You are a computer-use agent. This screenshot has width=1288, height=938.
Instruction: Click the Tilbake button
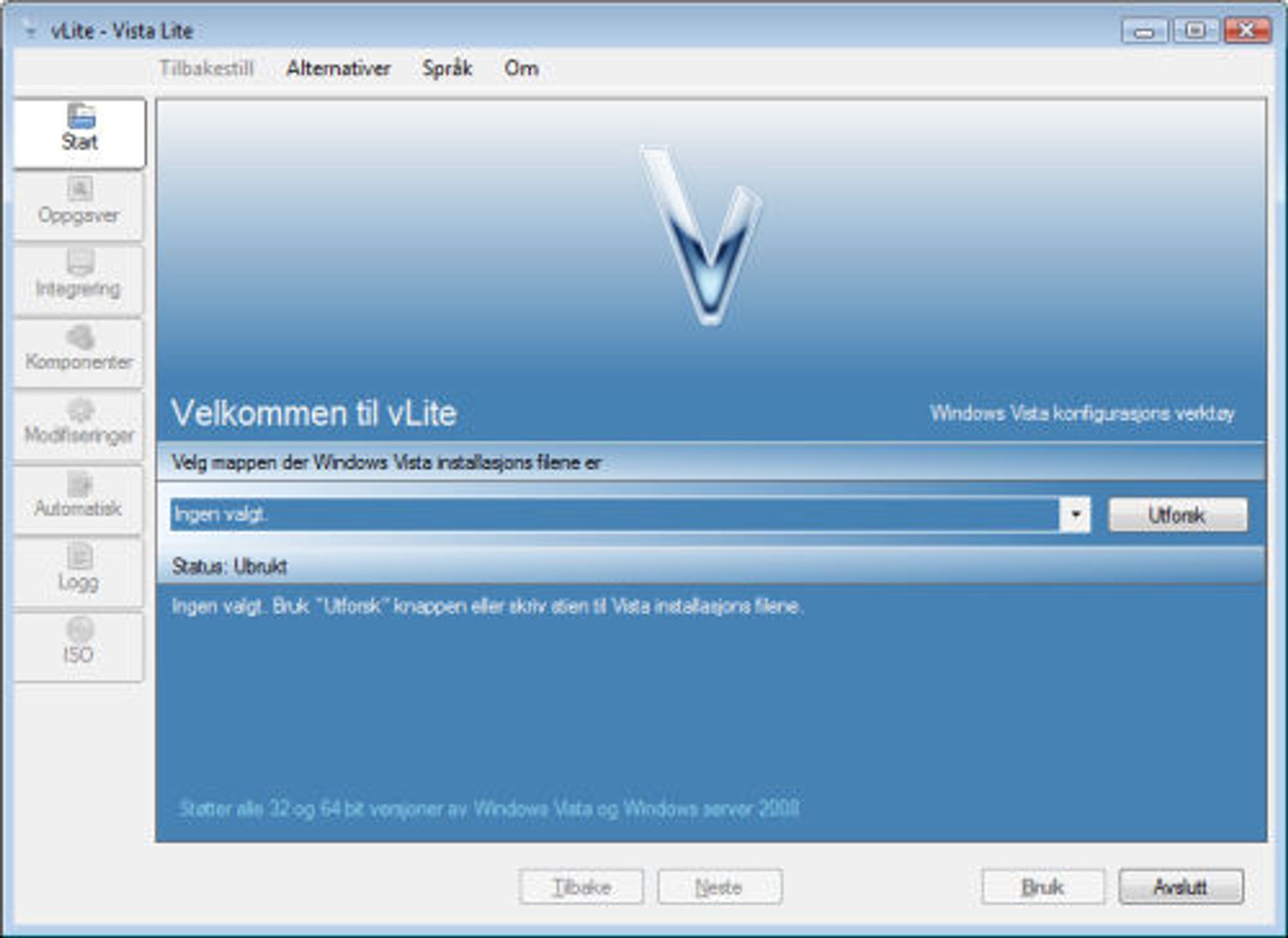click(x=581, y=887)
